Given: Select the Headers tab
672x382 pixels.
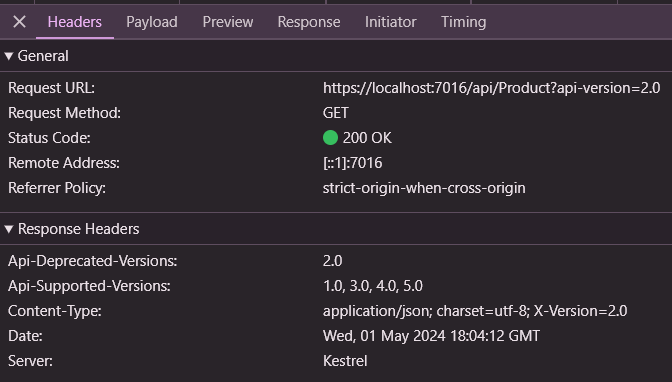Looking at the screenshot, I should click(75, 22).
